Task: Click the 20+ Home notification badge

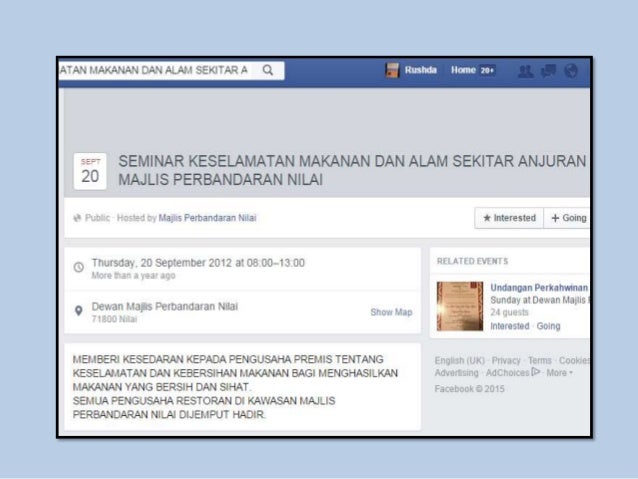Action: pyautogui.click(x=487, y=70)
